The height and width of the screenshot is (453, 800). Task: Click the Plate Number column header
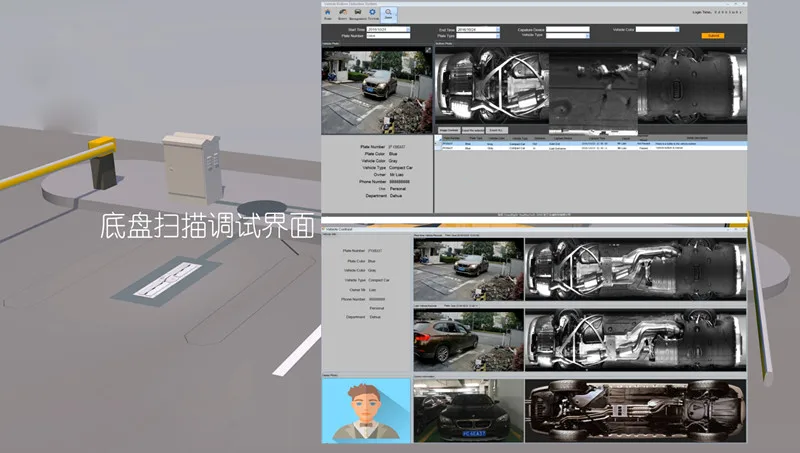[x=452, y=138]
